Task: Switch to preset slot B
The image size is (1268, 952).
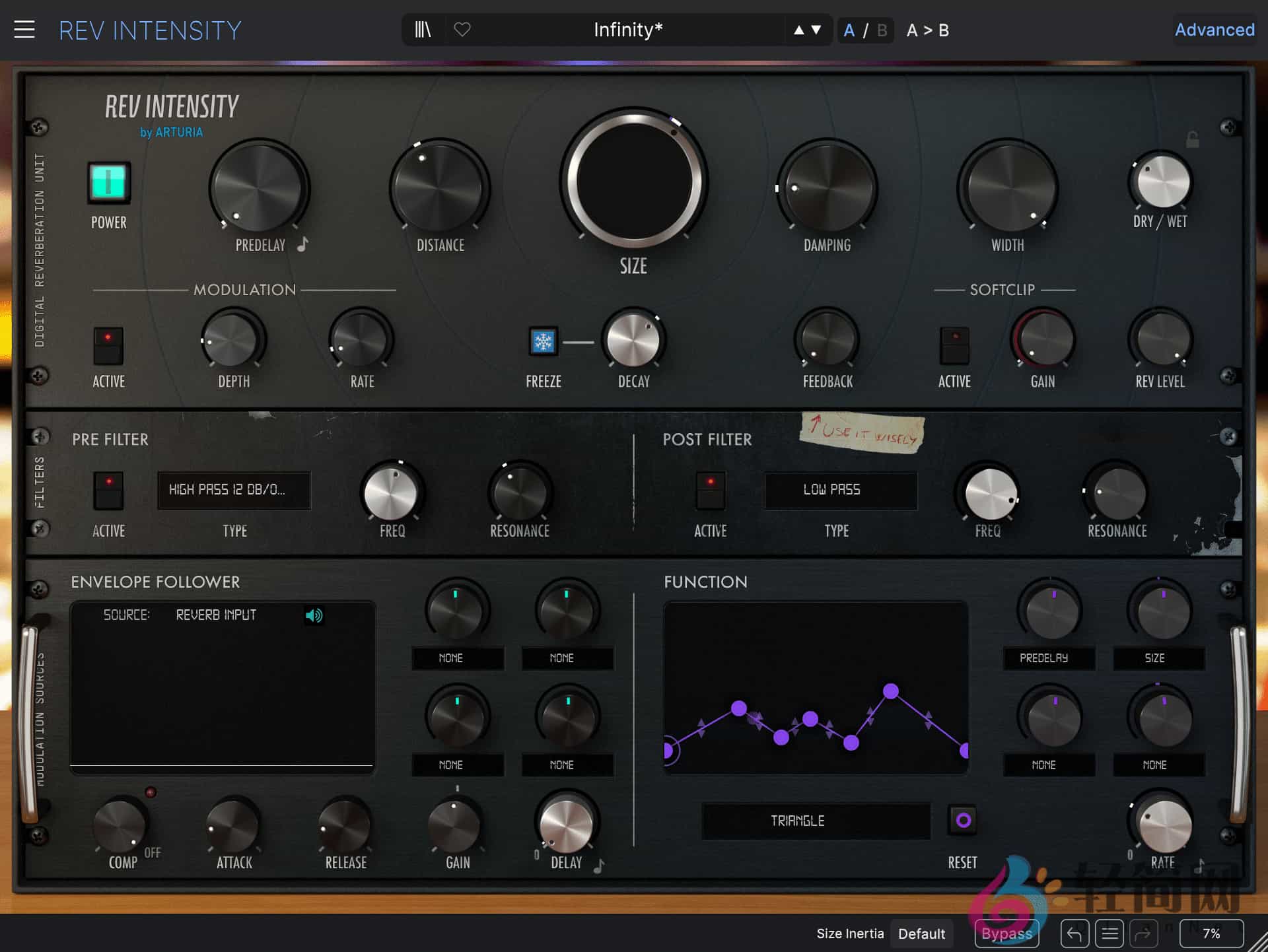Action: tap(880, 30)
